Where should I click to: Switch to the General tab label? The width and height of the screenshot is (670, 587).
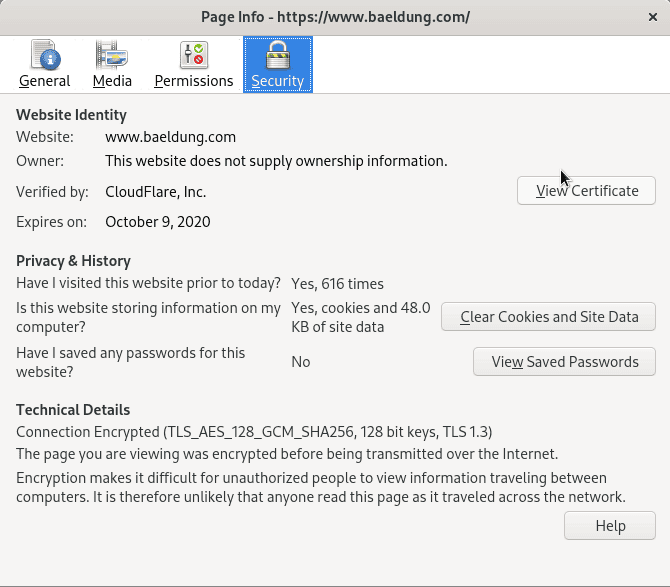click(44, 81)
